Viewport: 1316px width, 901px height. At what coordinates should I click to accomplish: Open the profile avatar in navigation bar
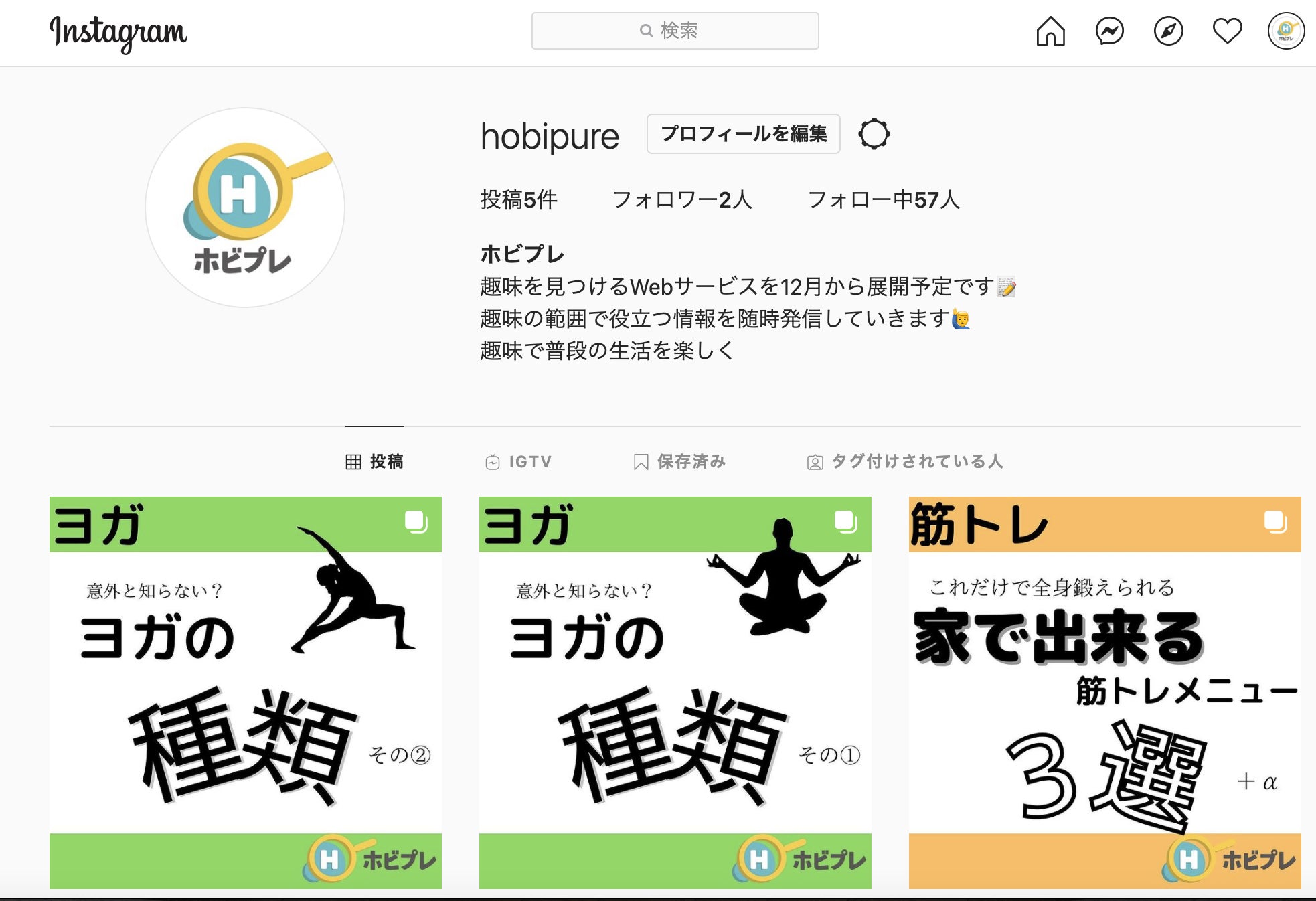pyautogui.click(x=1286, y=31)
